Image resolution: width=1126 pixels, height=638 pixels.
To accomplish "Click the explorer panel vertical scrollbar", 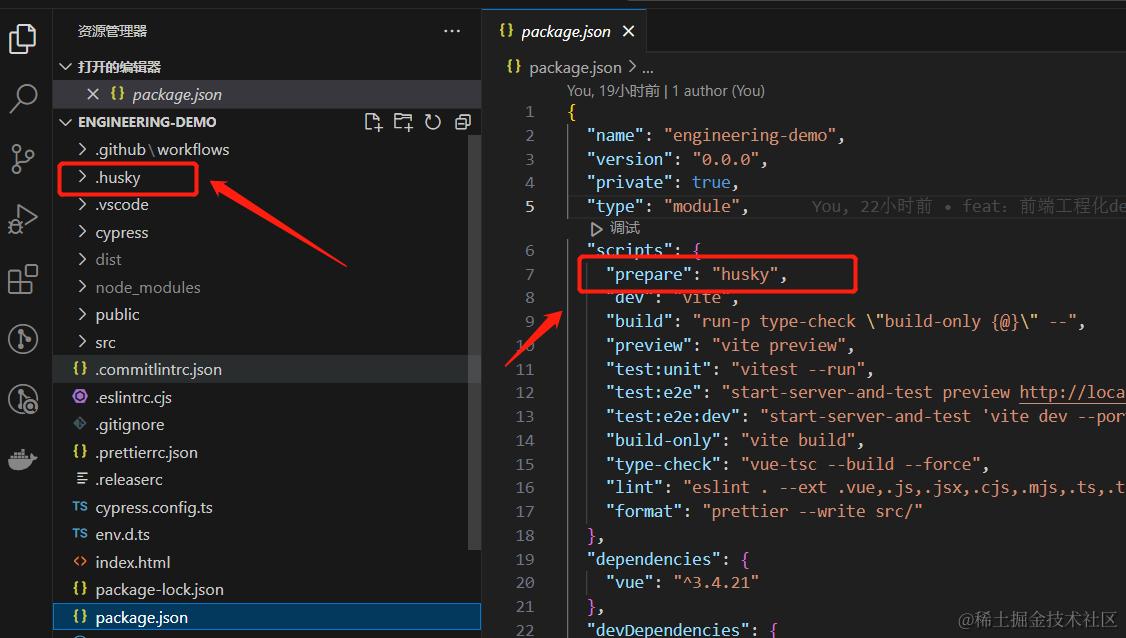I will pos(474,342).
